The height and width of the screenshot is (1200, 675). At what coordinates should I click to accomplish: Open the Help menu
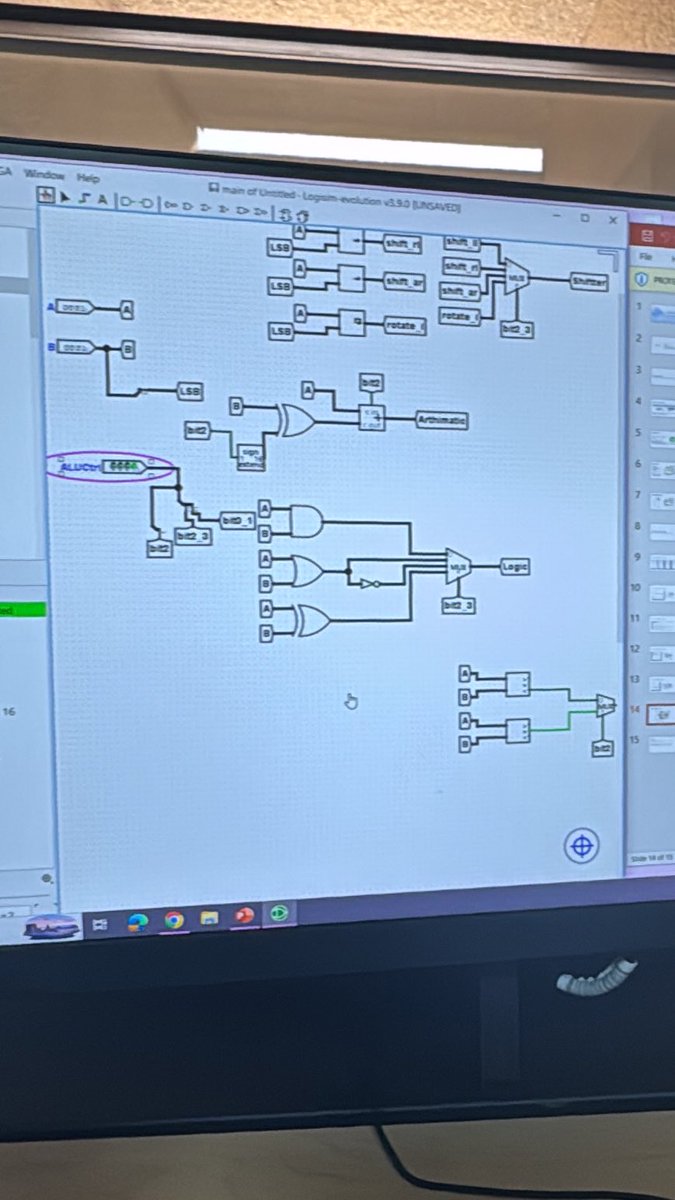pos(87,177)
